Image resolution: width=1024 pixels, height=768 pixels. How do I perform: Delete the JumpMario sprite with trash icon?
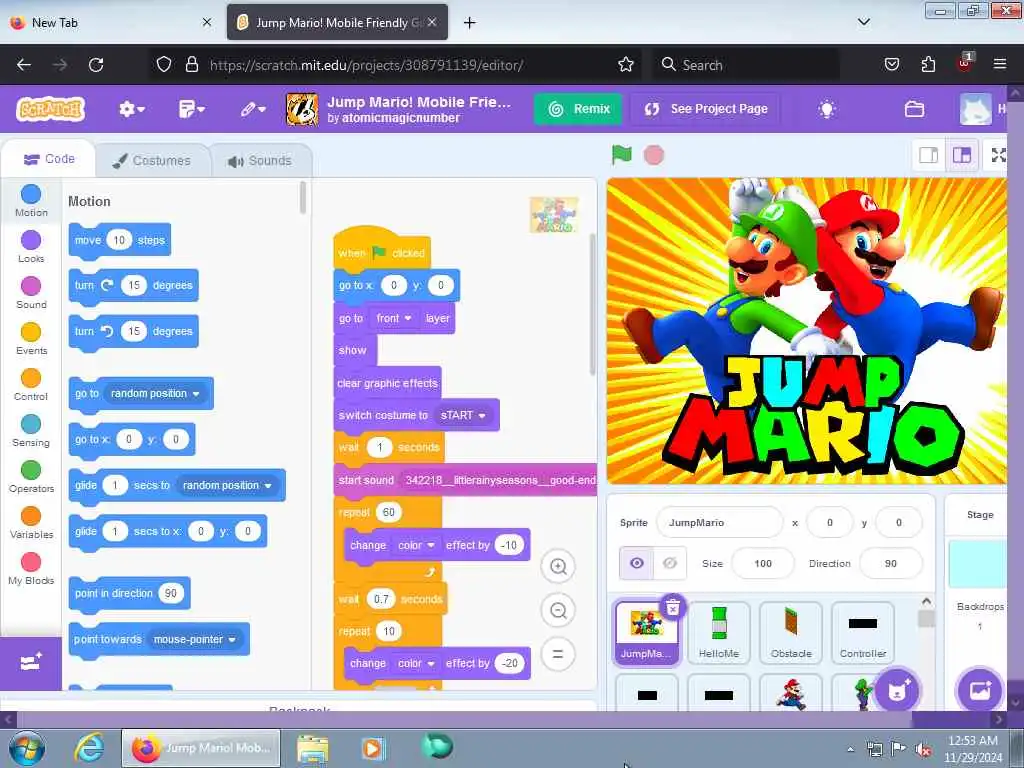673,608
